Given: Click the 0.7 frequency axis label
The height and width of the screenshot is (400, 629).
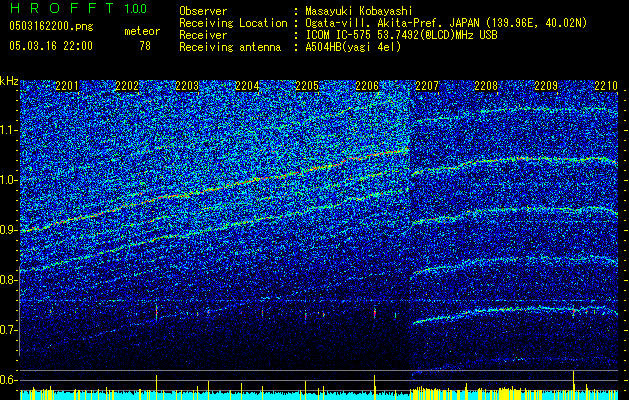Looking at the screenshot, I should click(9, 330).
